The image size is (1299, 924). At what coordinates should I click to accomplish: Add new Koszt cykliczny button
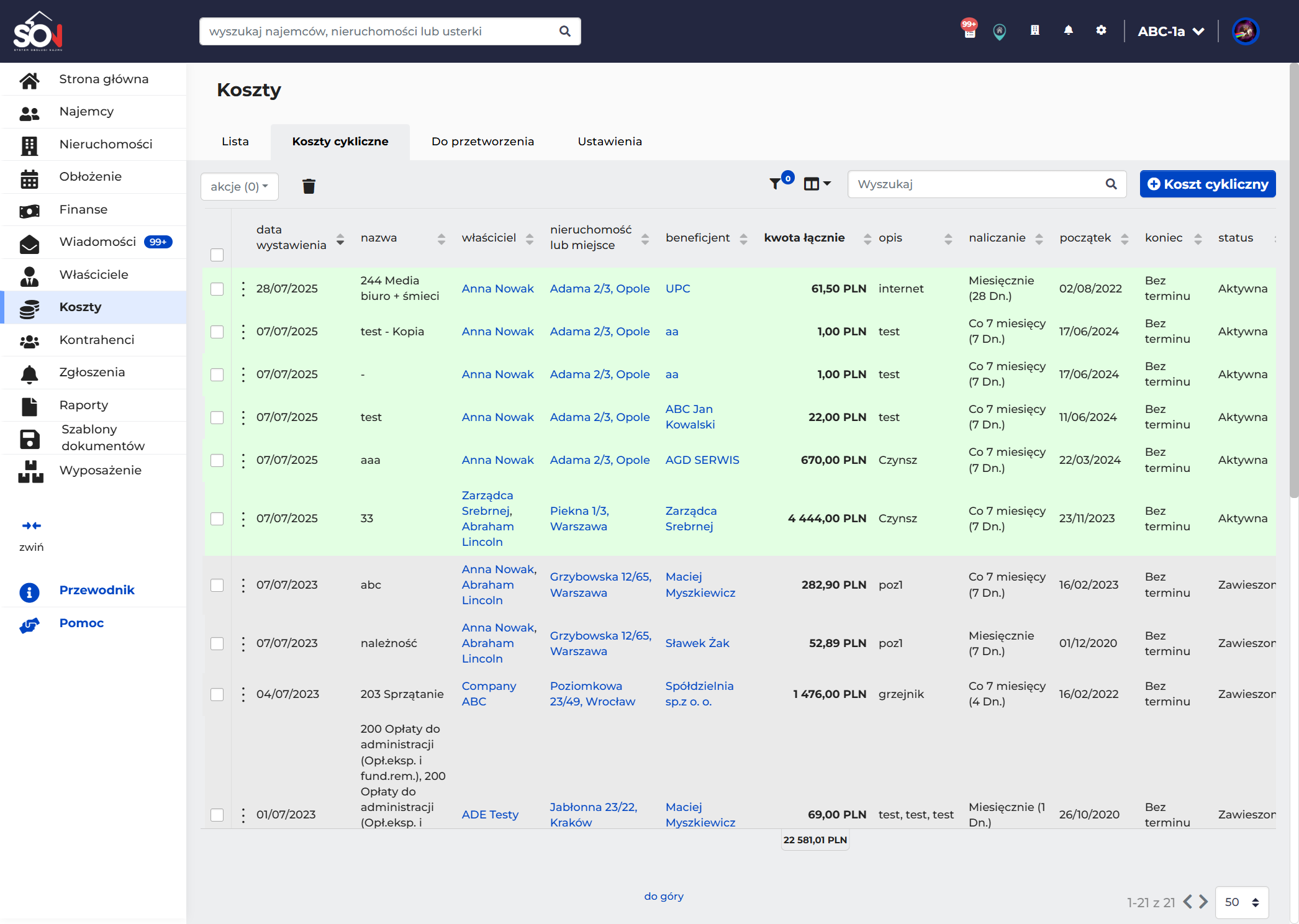pos(1208,184)
